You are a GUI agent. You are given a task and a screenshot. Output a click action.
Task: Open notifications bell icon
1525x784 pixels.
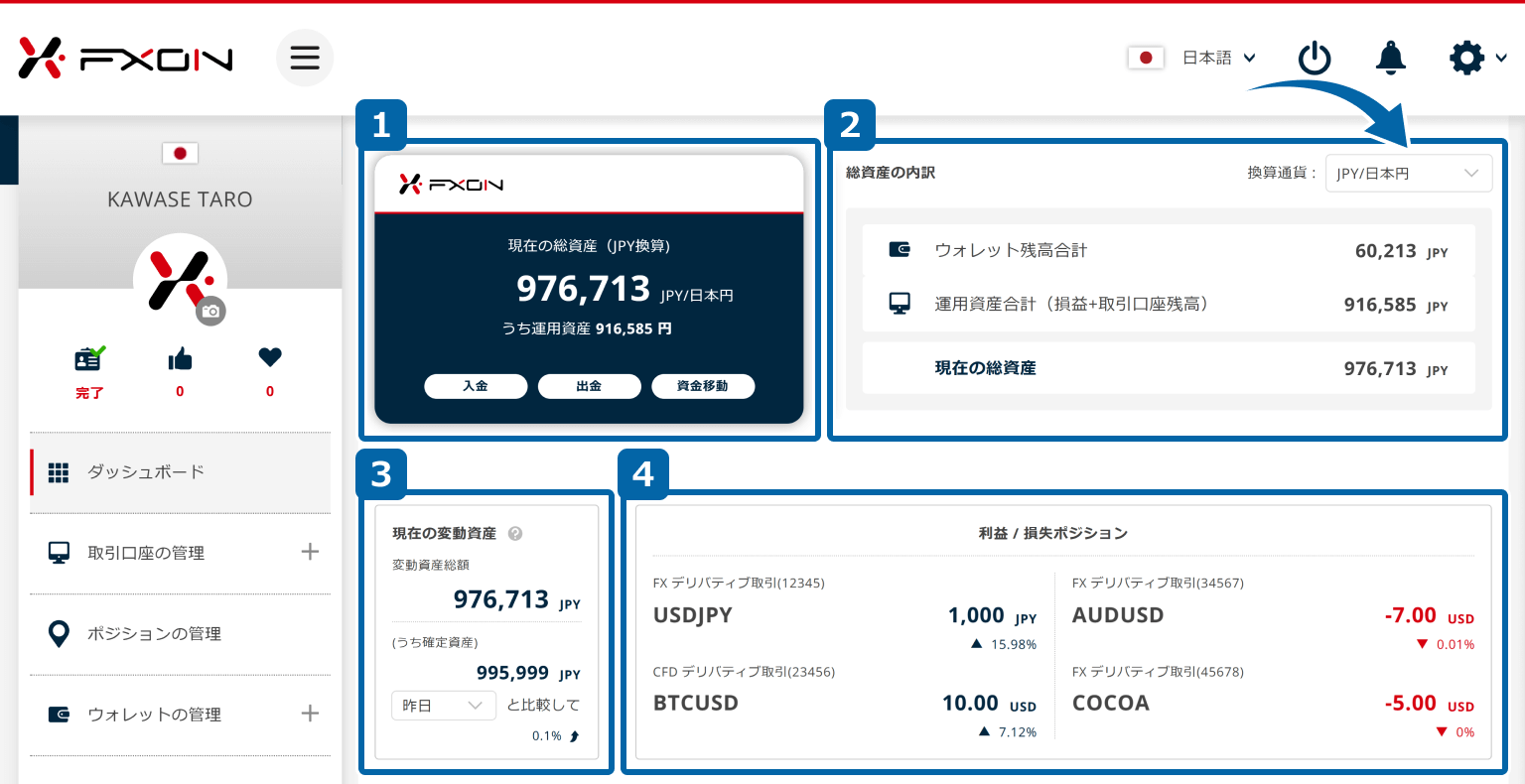tap(1391, 58)
